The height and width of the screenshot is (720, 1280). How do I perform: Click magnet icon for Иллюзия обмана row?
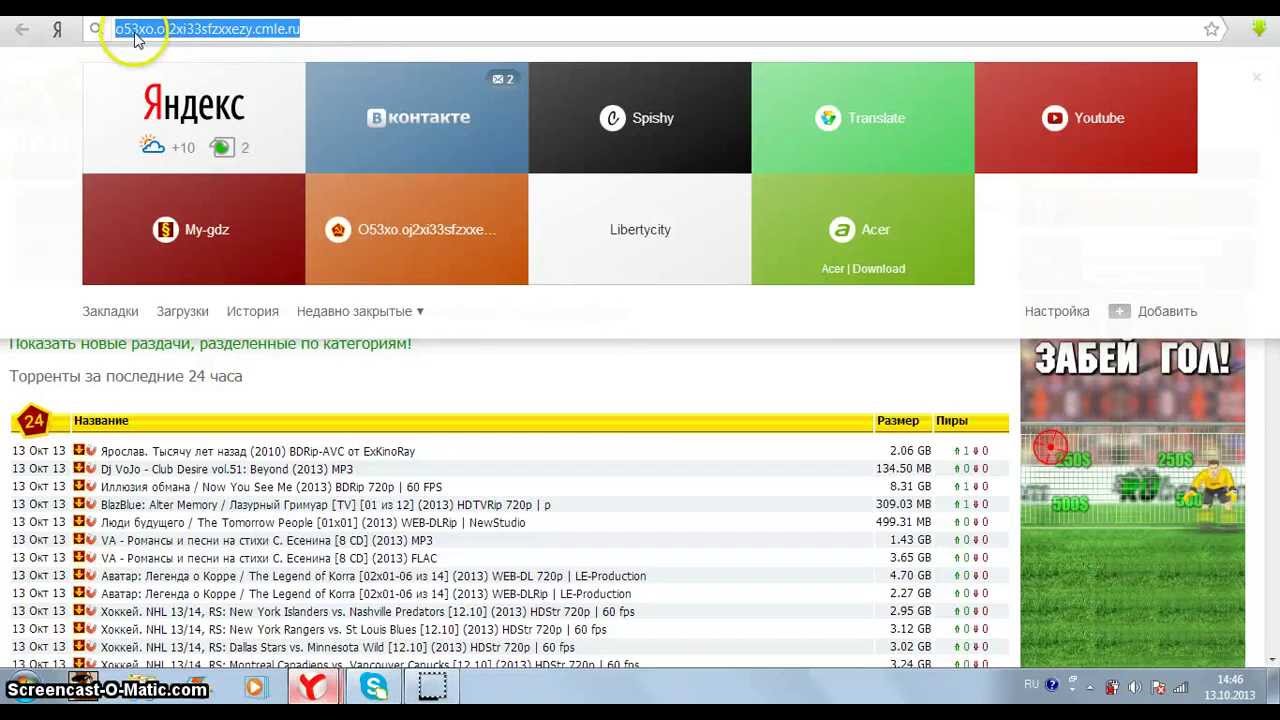(x=91, y=487)
